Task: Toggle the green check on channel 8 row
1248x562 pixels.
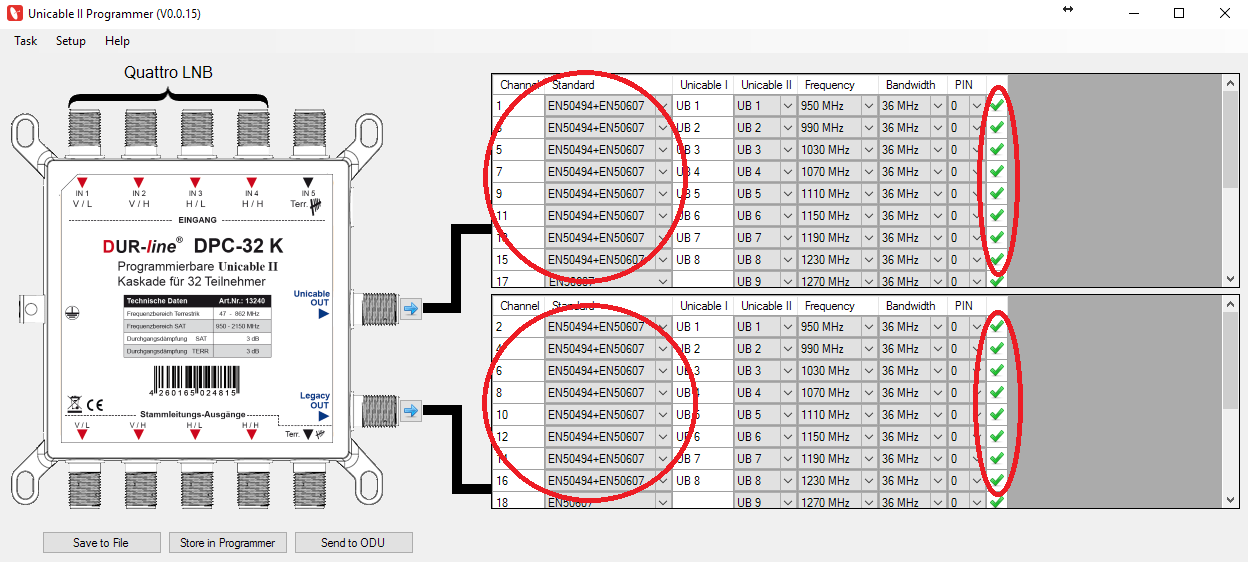Action: tap(996, 393)
